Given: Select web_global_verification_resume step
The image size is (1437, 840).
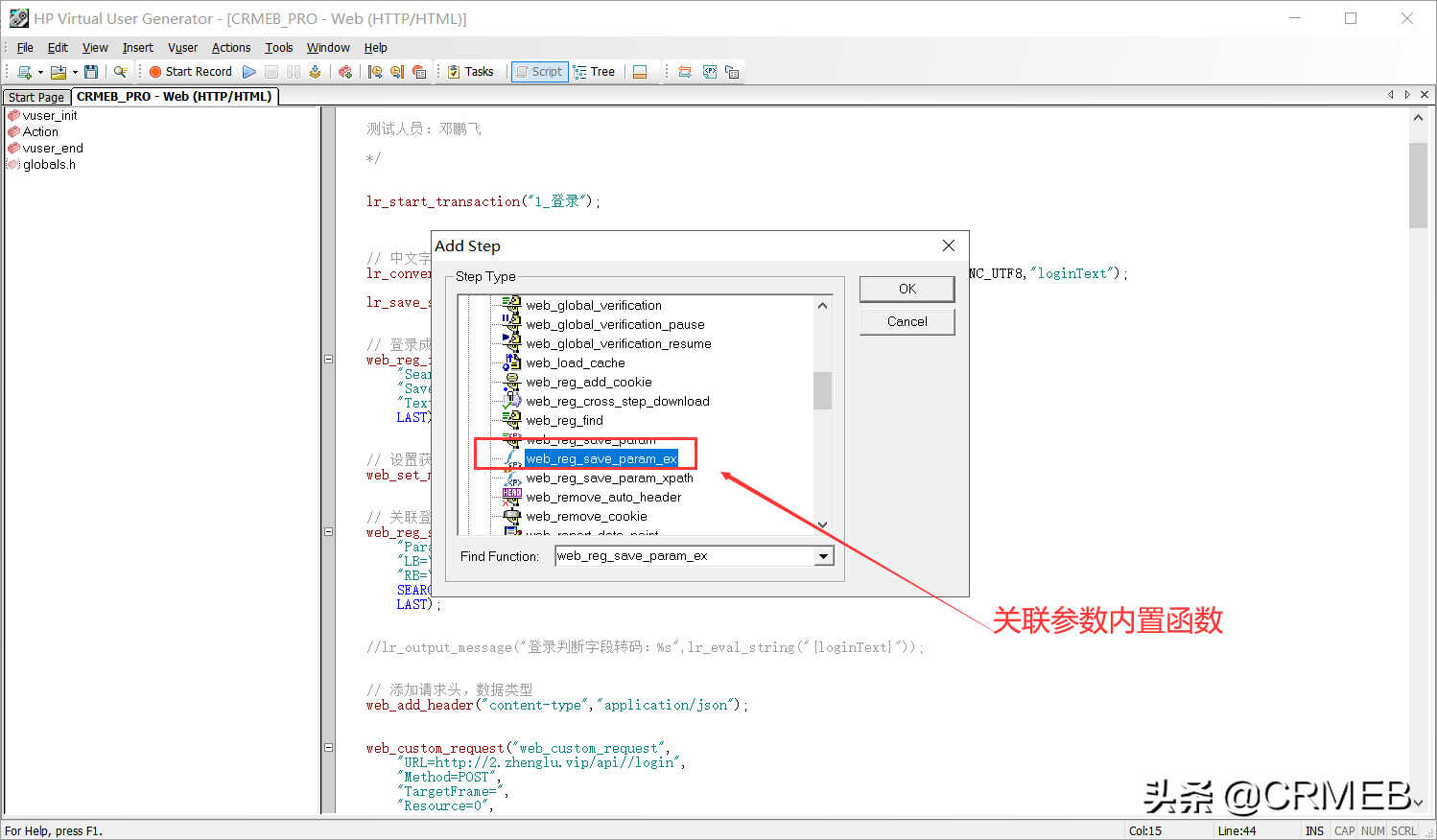Looking at the screenshot, I should coord(619,343).
